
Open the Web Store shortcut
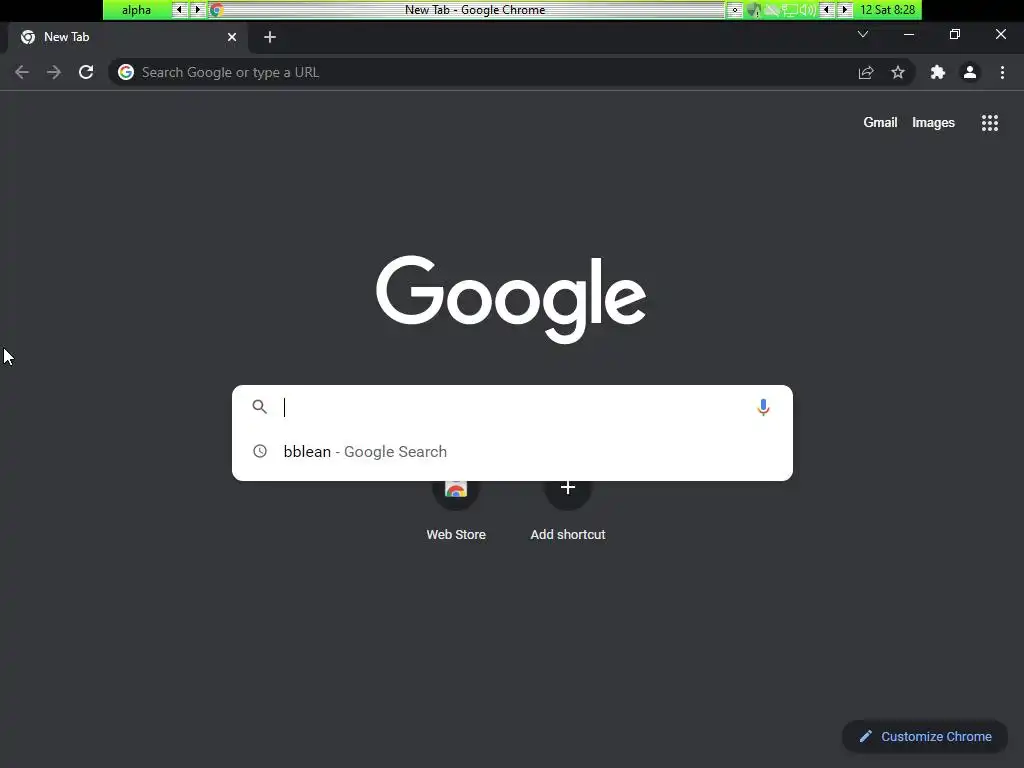(x=456, y=509)
